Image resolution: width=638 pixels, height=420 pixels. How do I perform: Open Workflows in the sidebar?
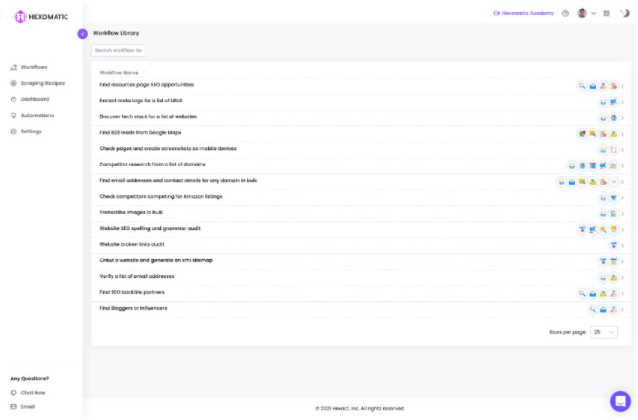coord(34,67)
